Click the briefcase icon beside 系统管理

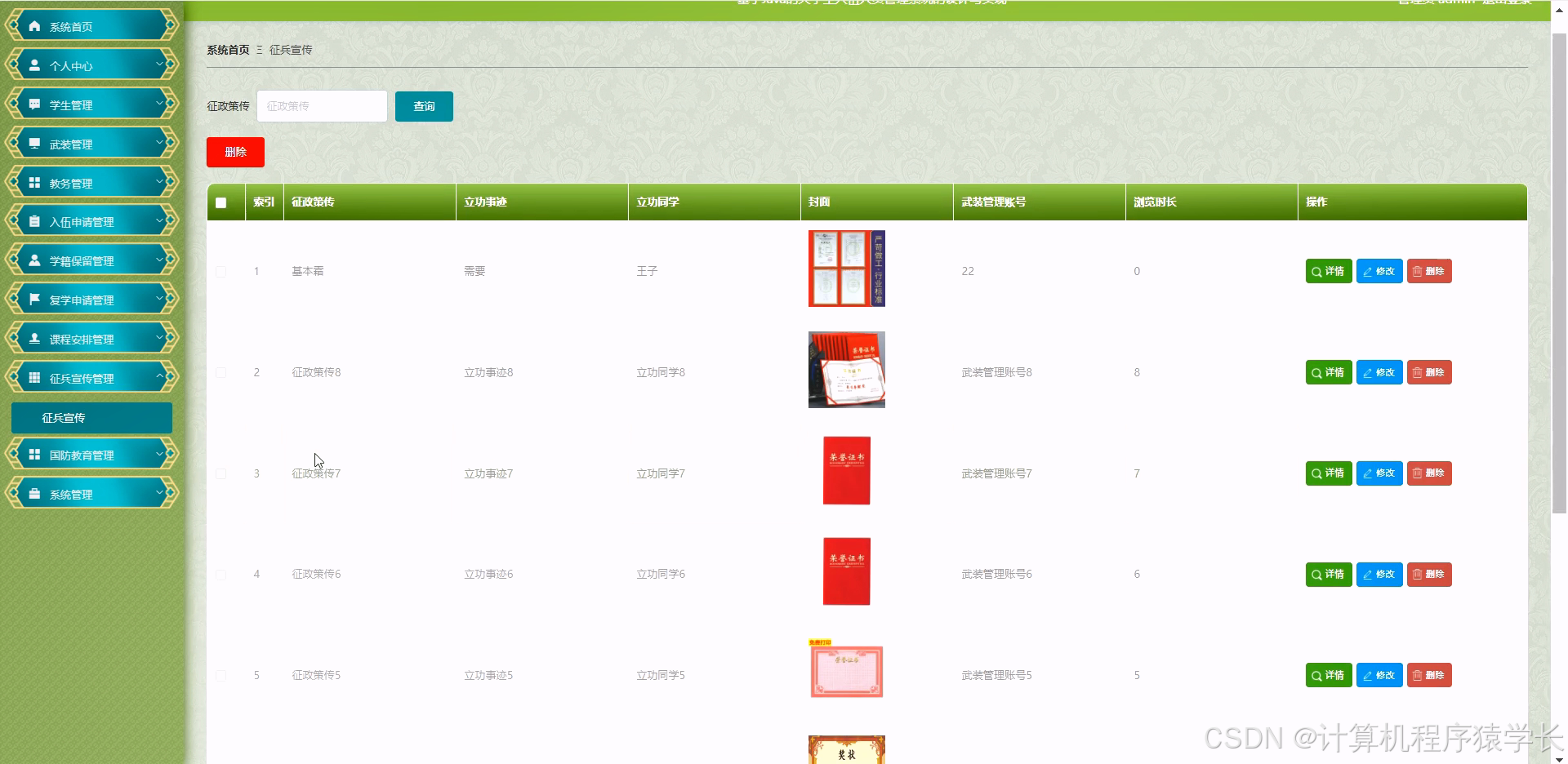click(x=34, y=494)
